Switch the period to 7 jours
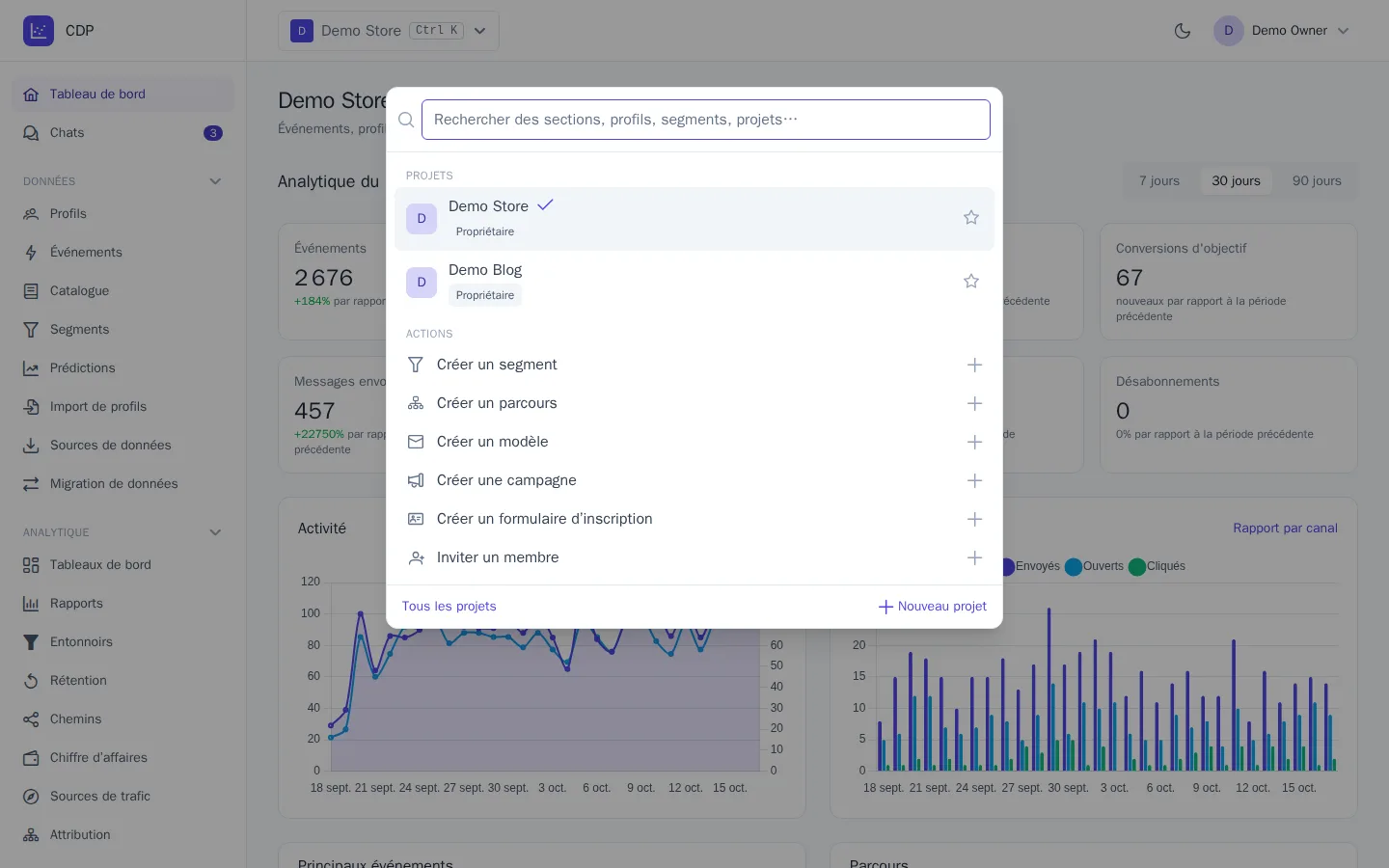The image size is (1389, 868). [1159, 181]
